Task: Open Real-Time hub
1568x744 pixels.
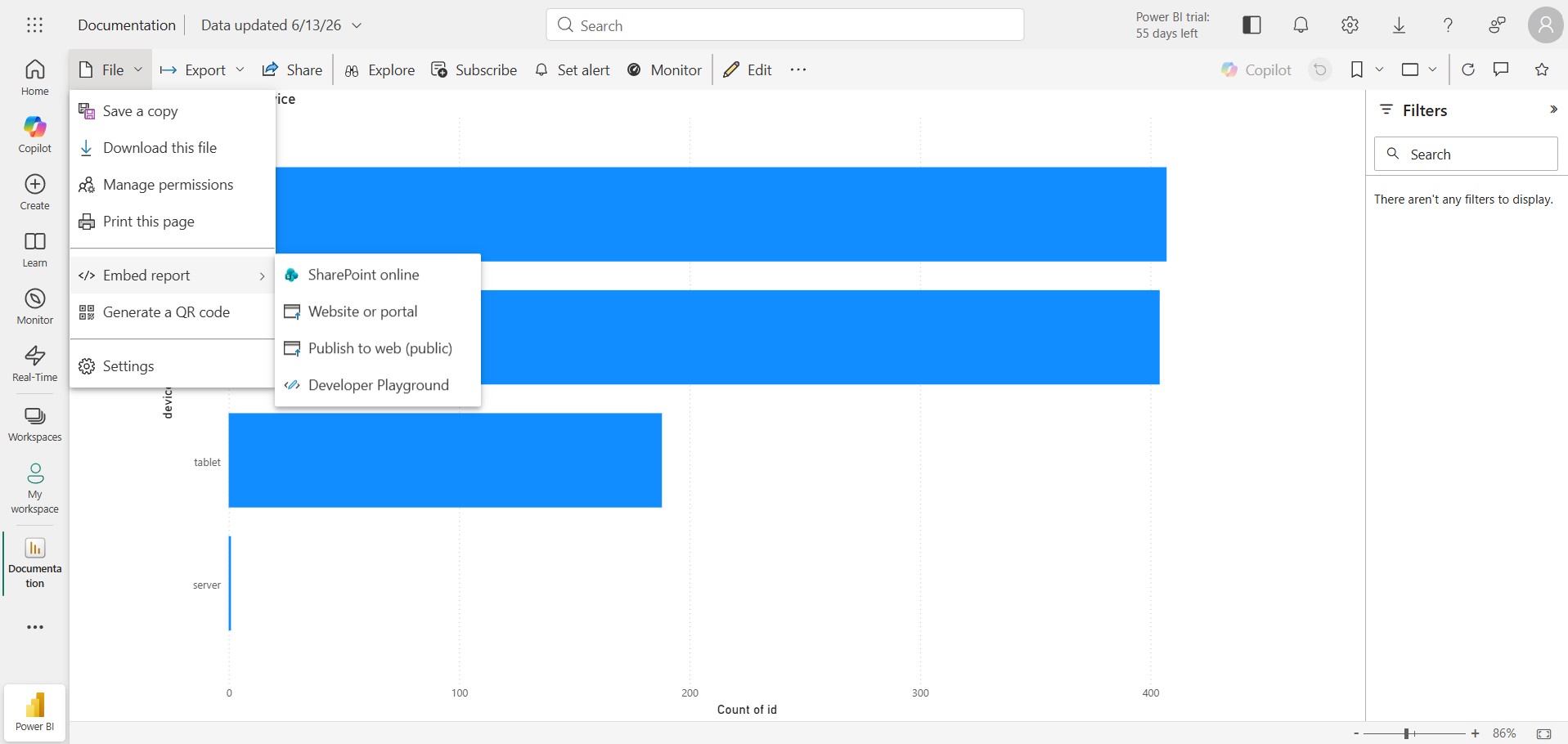Action: [x=34, y=364]
